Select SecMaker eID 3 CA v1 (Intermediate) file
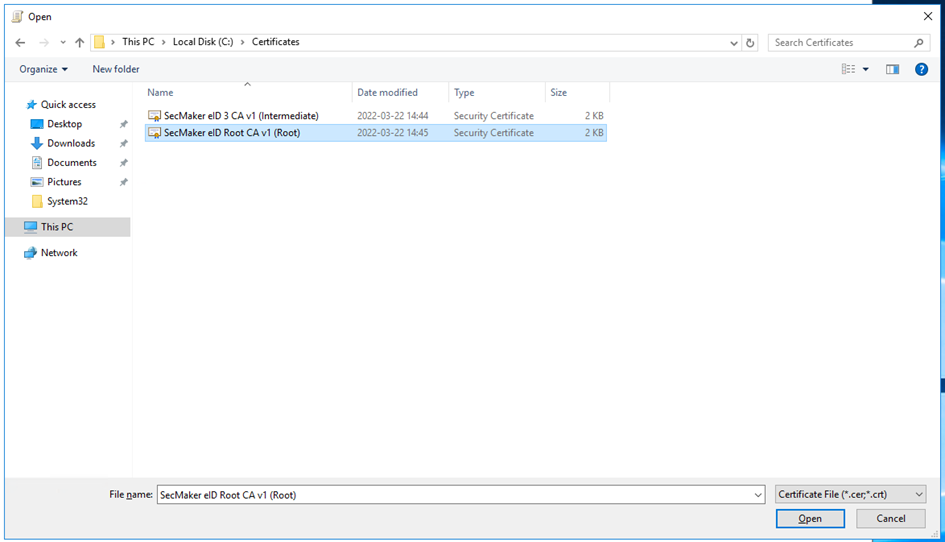This screenshot has width=945, height=542. click(375, 116)
